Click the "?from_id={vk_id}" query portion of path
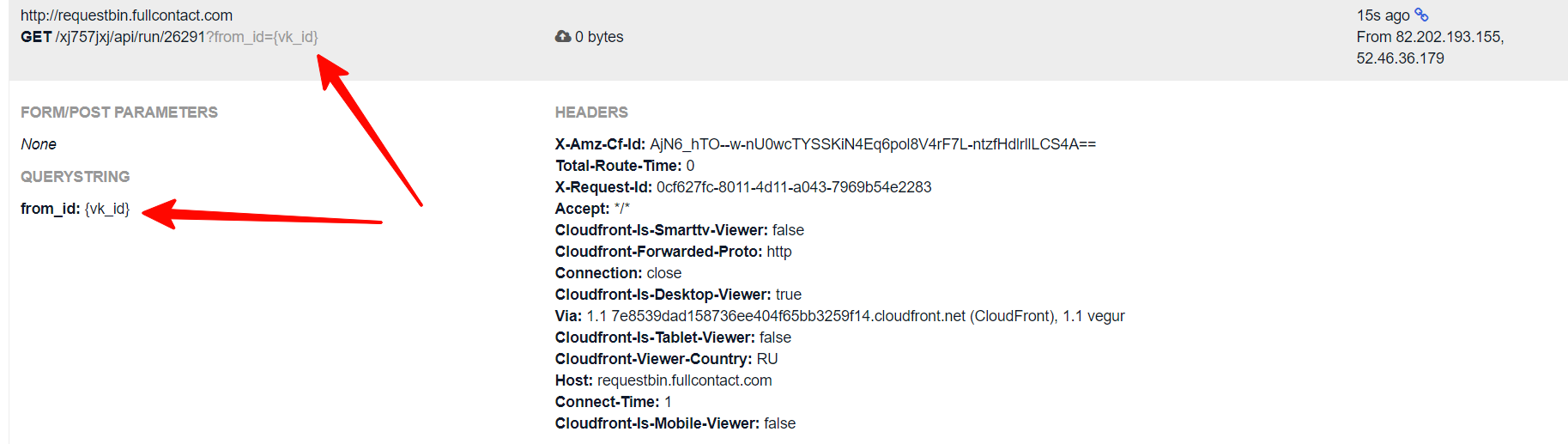This screenshot has width=1568, height=444. (x=262, y=37)
